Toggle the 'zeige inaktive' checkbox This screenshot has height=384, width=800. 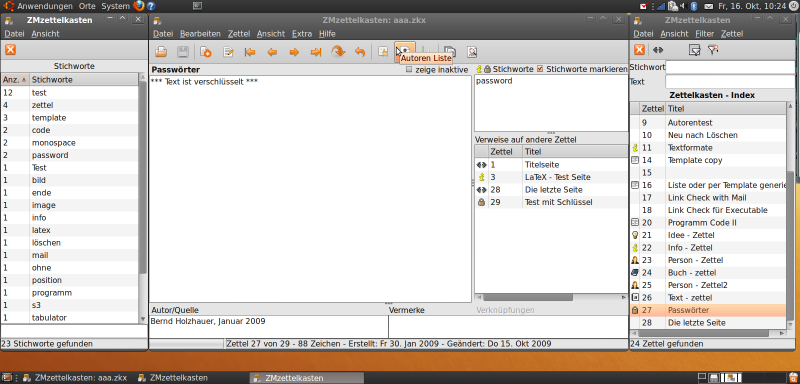coord(409,69)
